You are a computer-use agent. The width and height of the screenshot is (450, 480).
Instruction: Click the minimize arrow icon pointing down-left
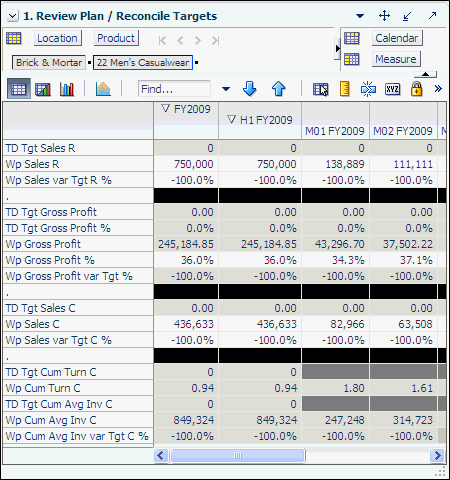click(407, 16)
